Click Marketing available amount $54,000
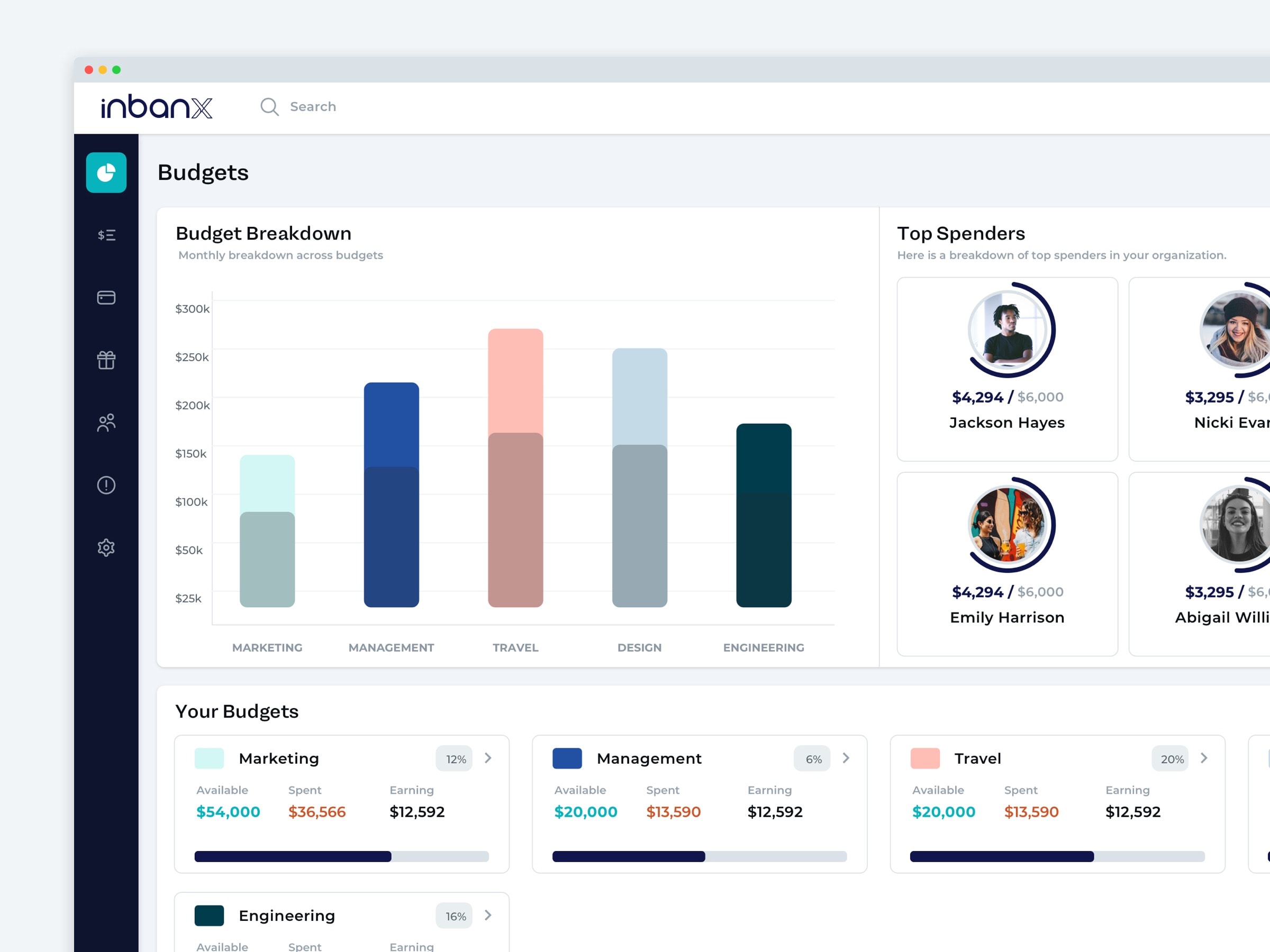This screenshot has height=952, width=1270. pyautogui.click(x=228, y=812)
